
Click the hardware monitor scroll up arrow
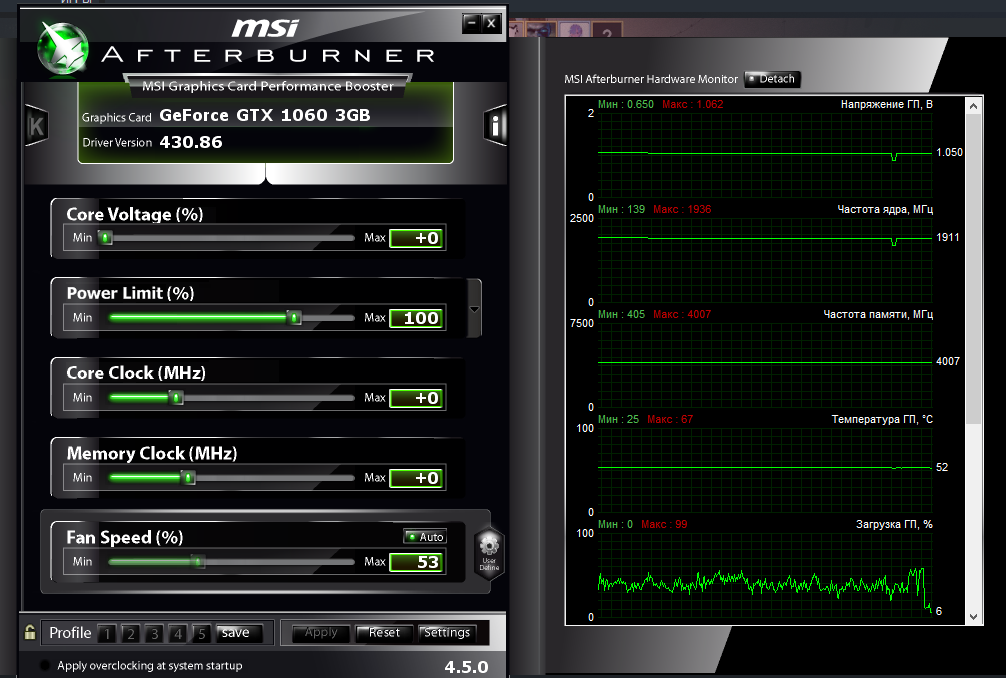coord(973,106)
